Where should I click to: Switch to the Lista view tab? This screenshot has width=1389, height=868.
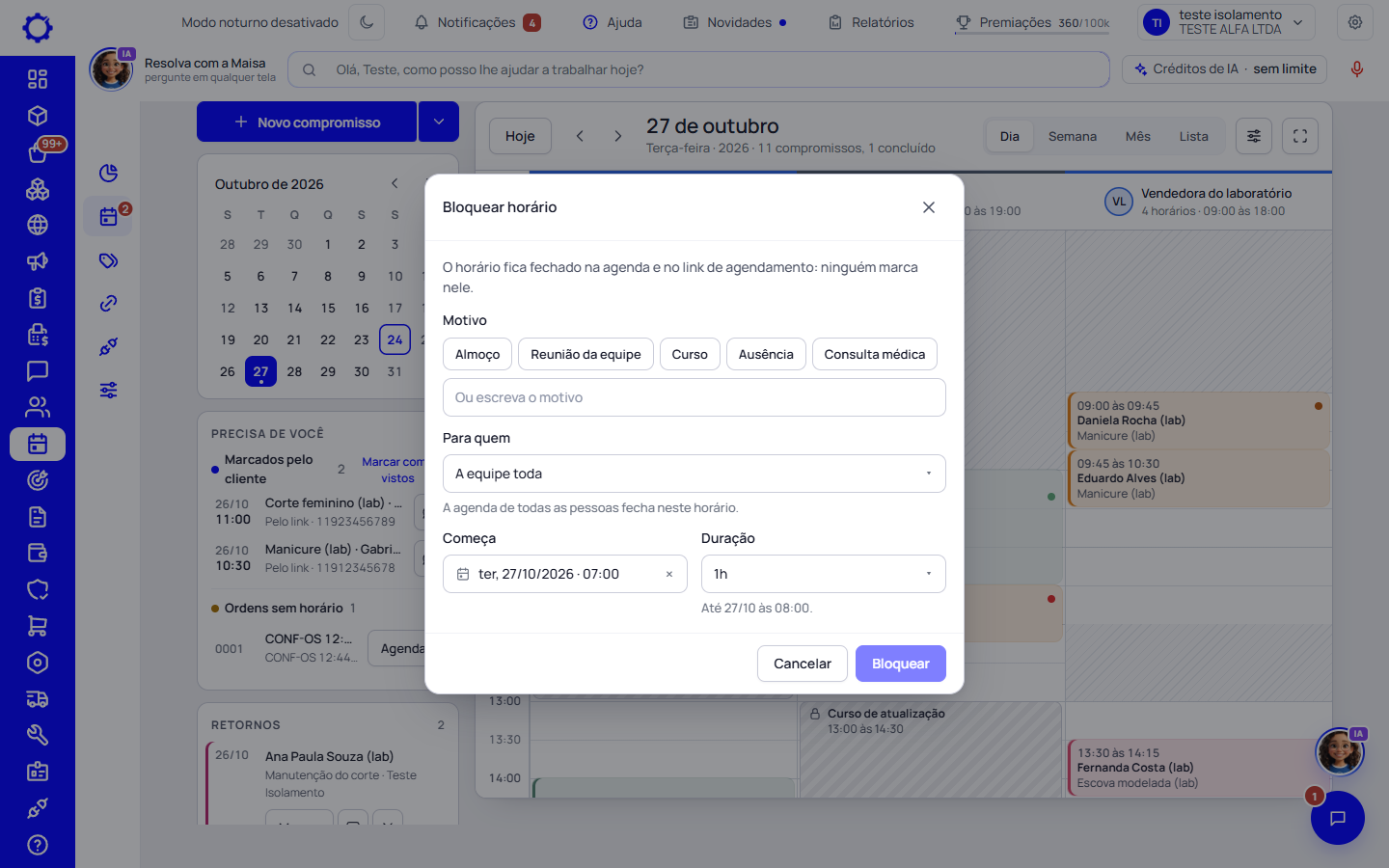click(x=1193, y=136)
